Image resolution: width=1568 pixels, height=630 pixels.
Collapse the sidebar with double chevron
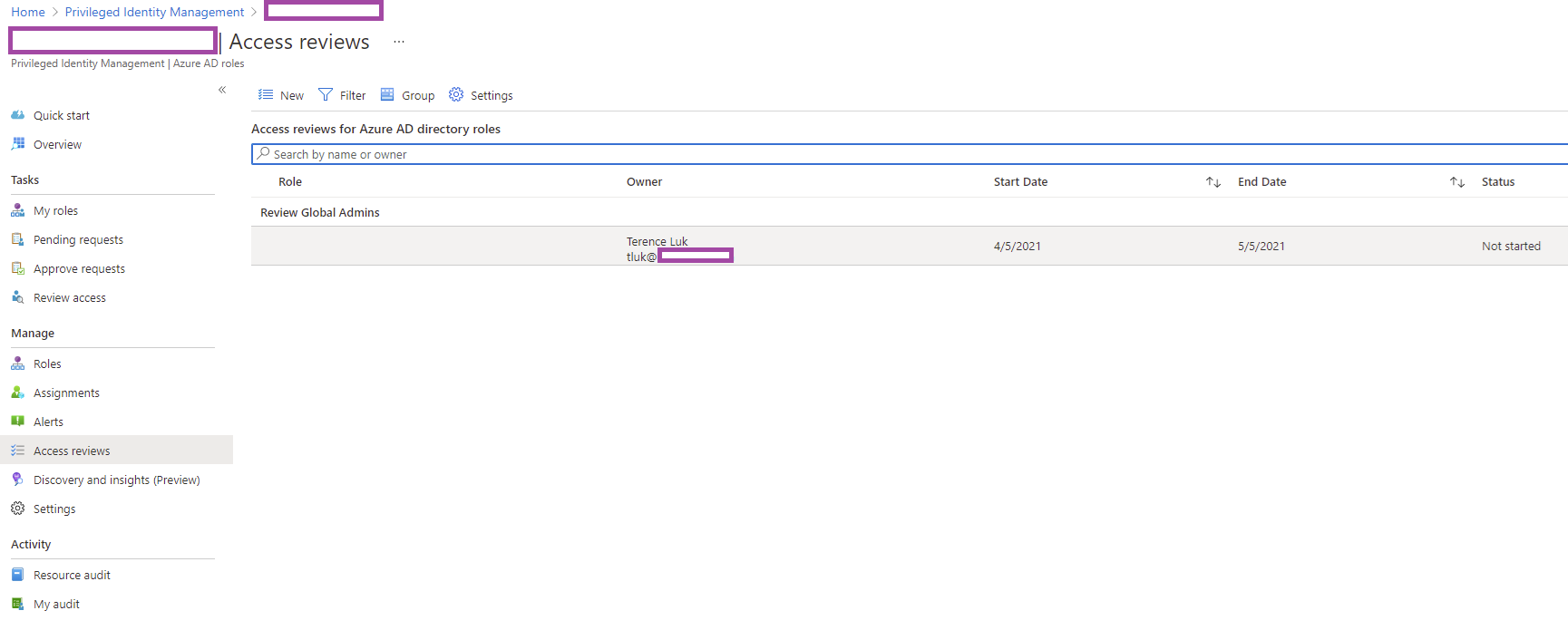click(x=222, y=90)
